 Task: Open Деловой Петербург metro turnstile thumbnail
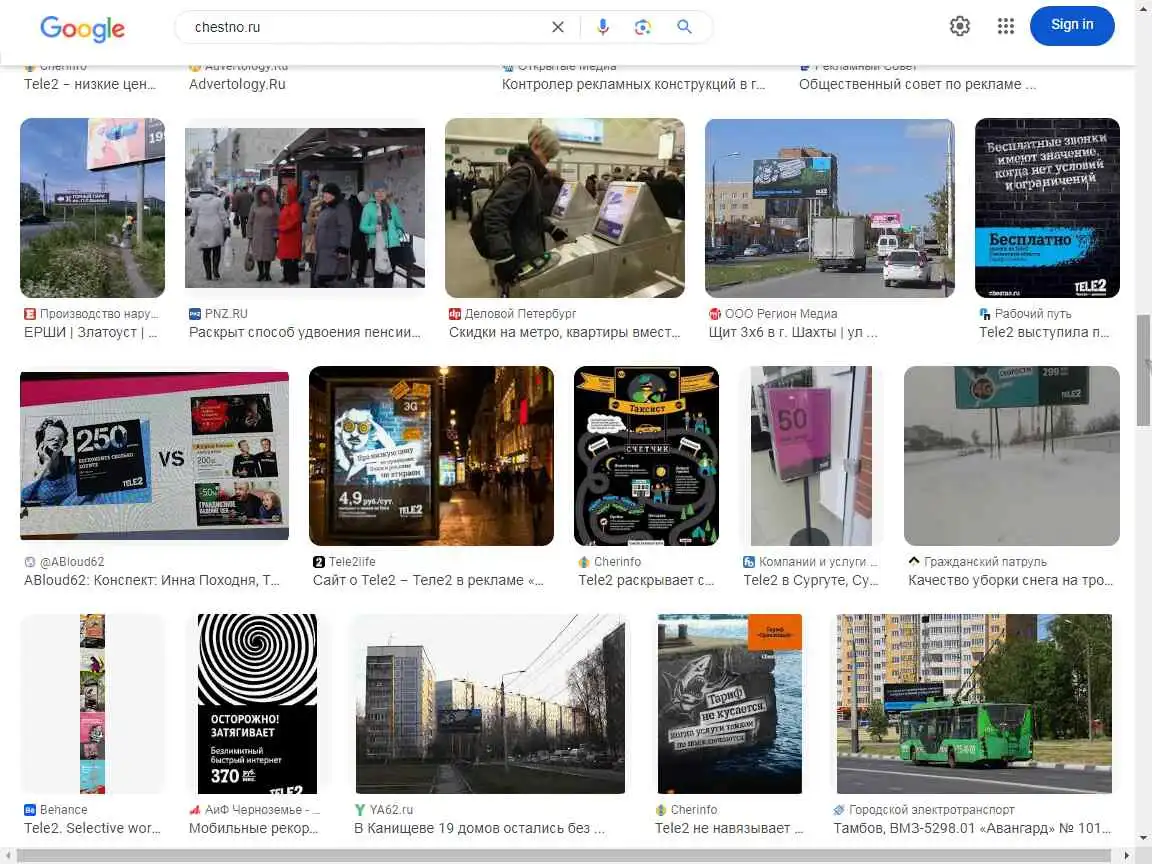coord(565,208)
